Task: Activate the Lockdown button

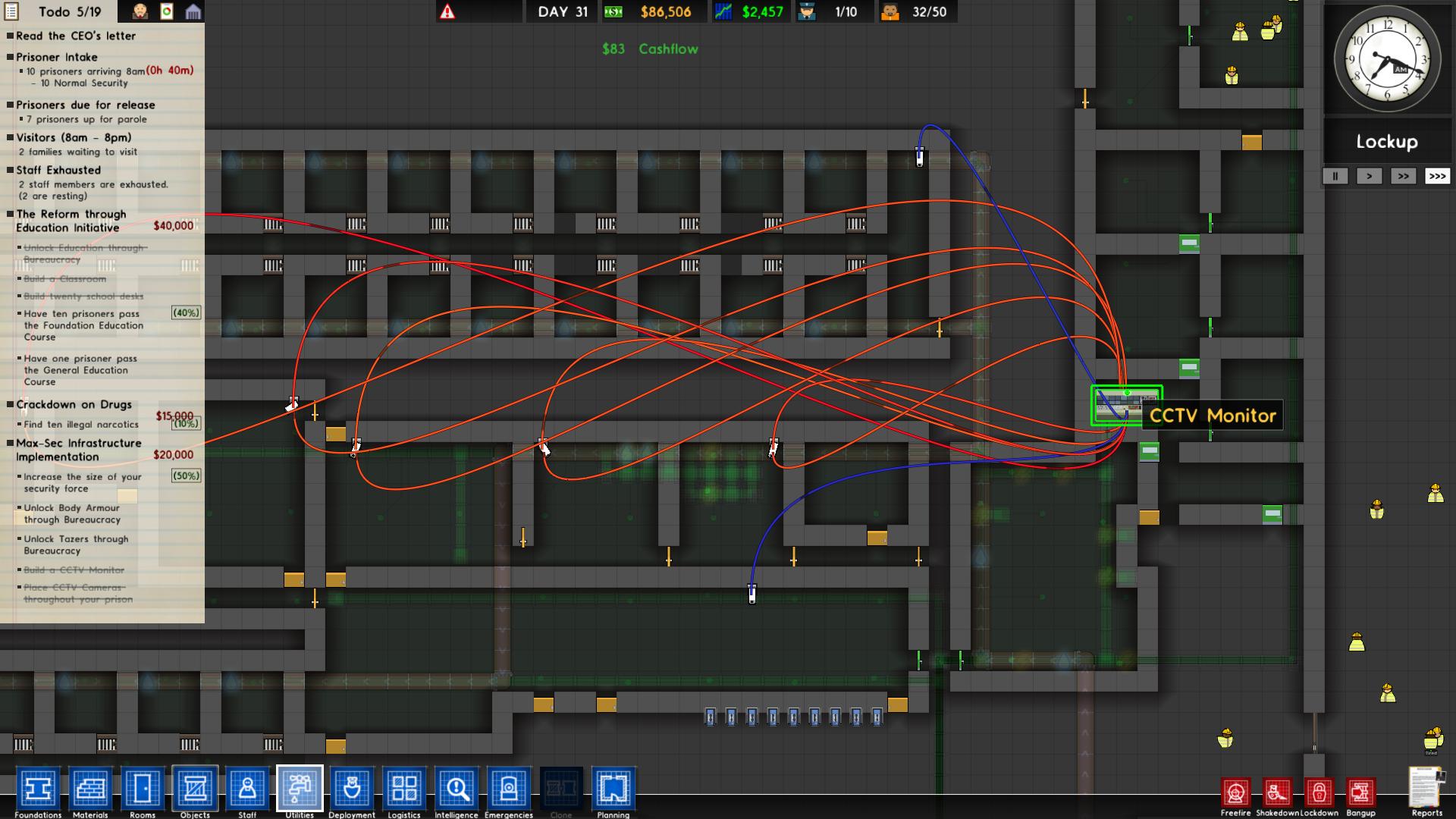Action: (1319, 793)
